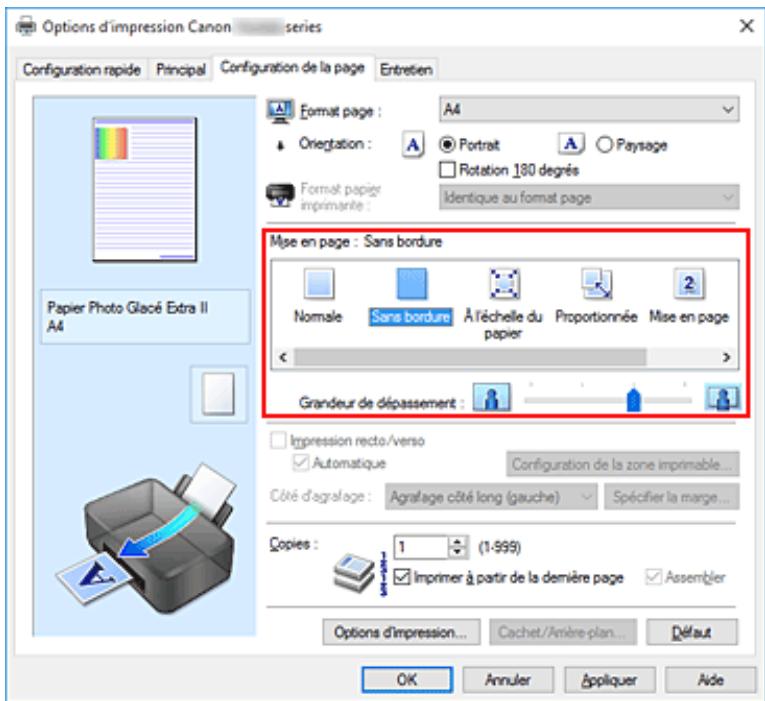Click the OK button

407,680
